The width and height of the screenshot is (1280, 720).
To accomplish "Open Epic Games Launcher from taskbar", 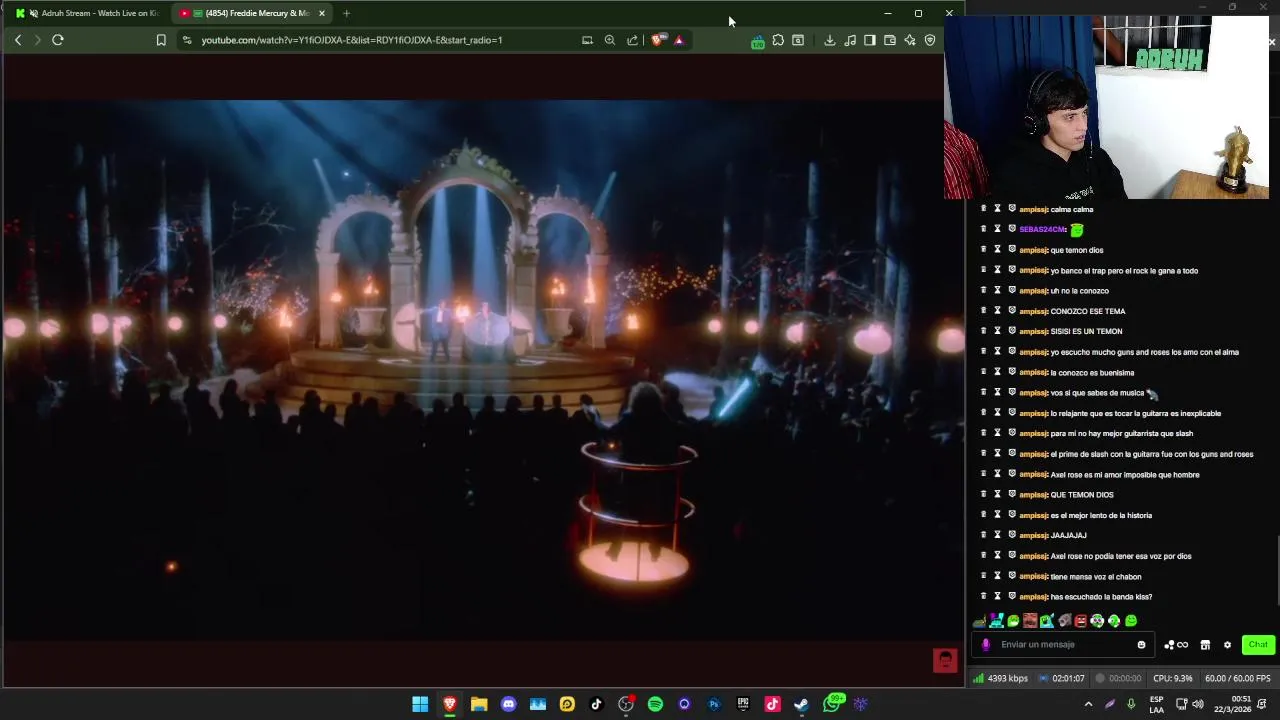I will point(743,704).
